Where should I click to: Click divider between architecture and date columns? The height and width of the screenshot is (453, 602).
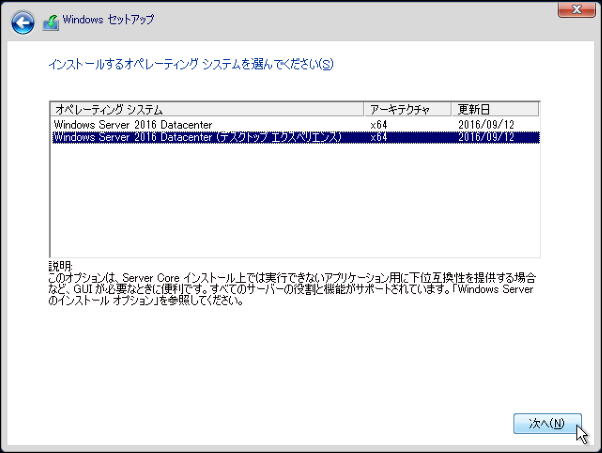[451, 108]
